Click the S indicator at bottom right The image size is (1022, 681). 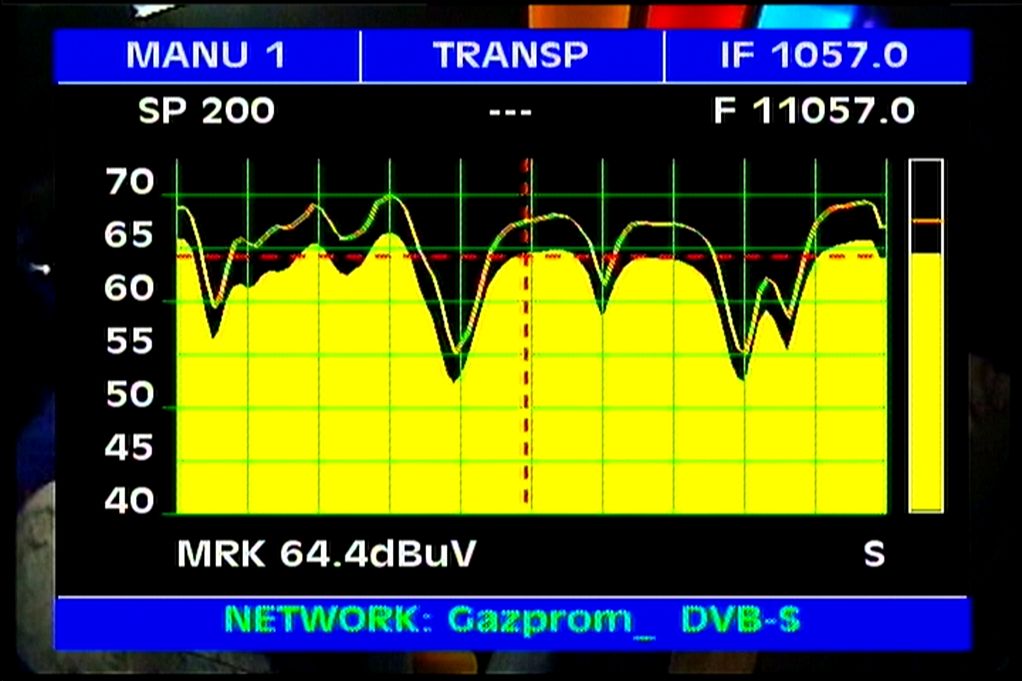(x=874, y=553)
